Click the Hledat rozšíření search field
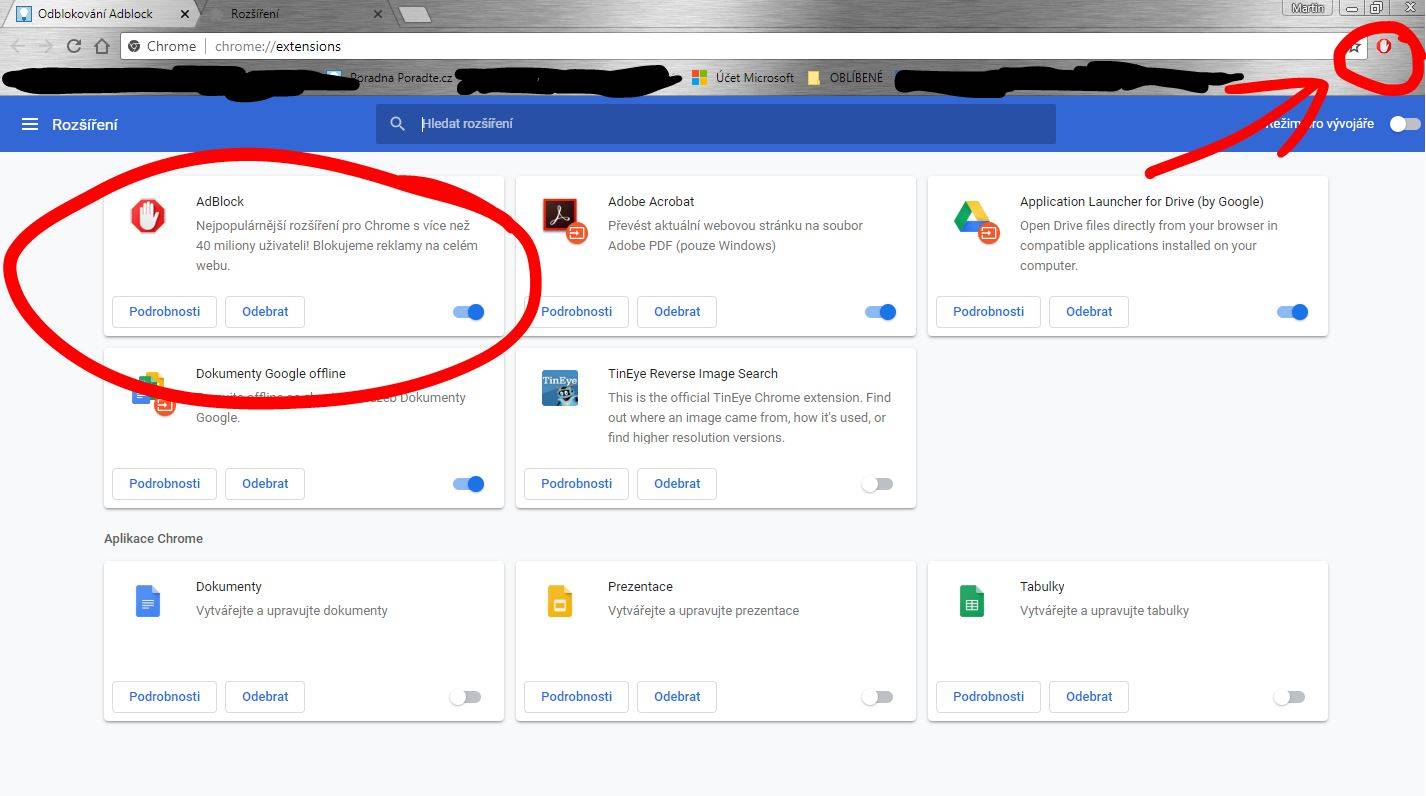This screenshot has height=796, width=1426. click(716, 124)
